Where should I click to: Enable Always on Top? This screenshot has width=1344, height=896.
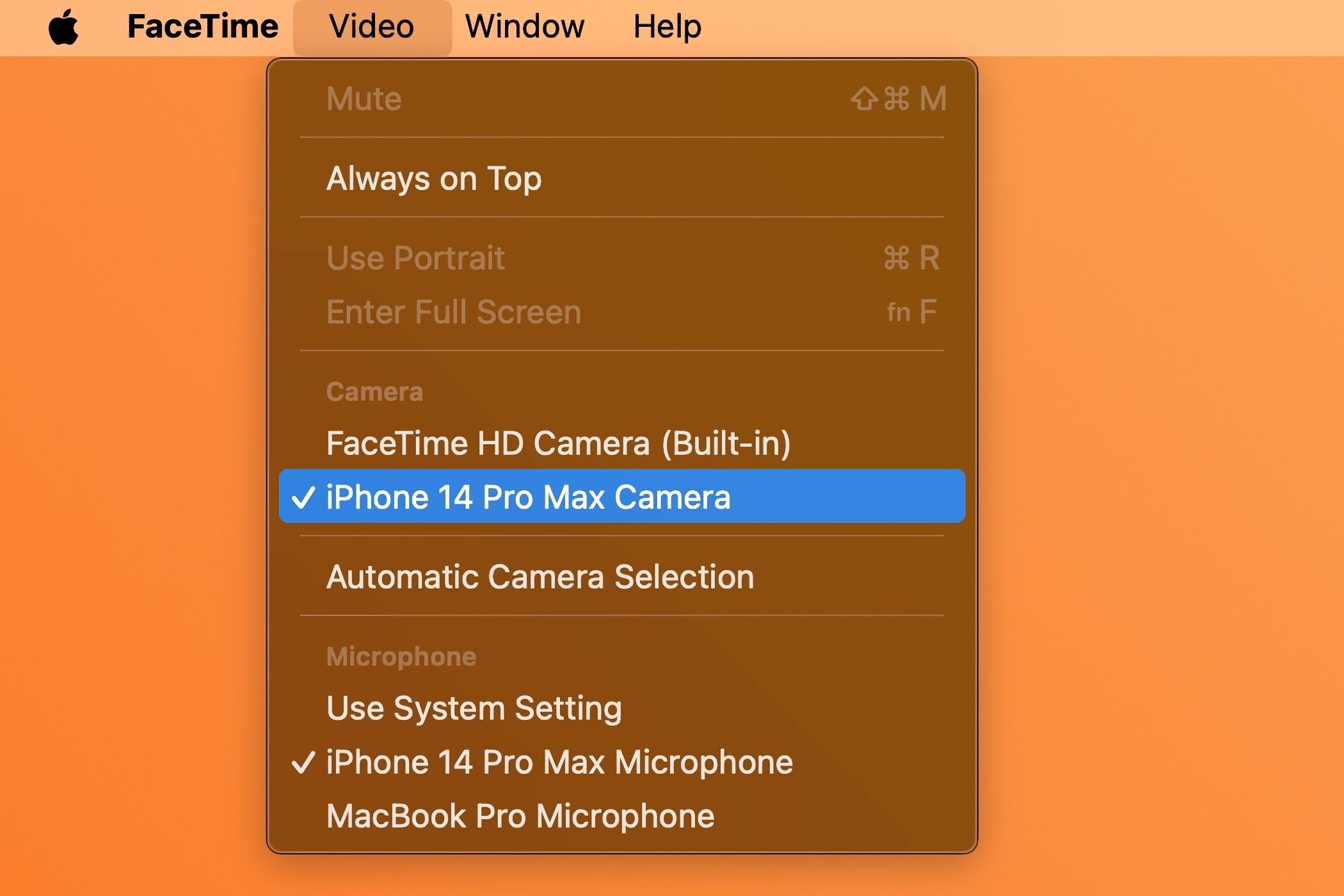click(622, 178)
